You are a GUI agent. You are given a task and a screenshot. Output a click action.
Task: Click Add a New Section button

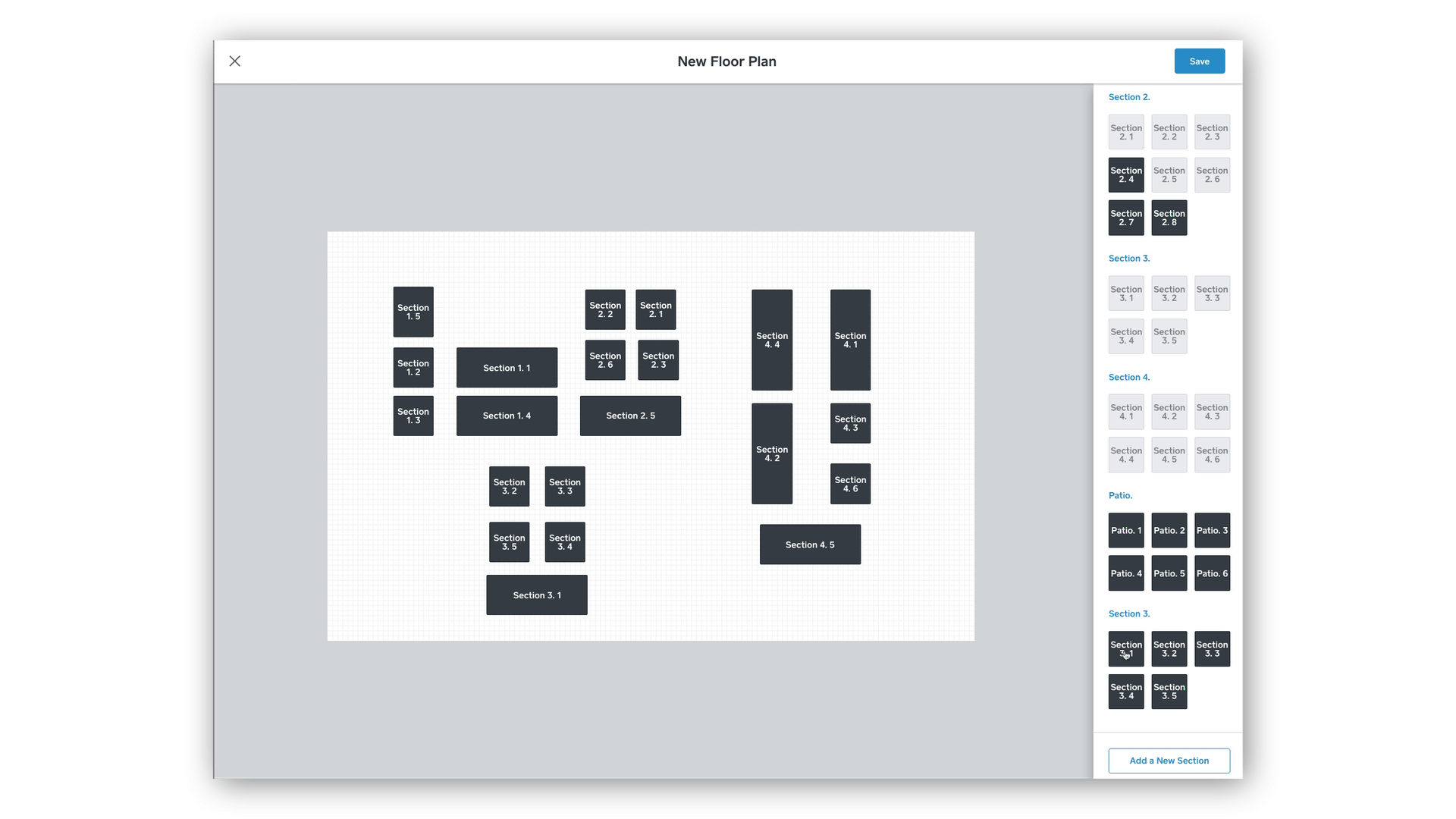pyautogui.click(x=1169, y=760)
